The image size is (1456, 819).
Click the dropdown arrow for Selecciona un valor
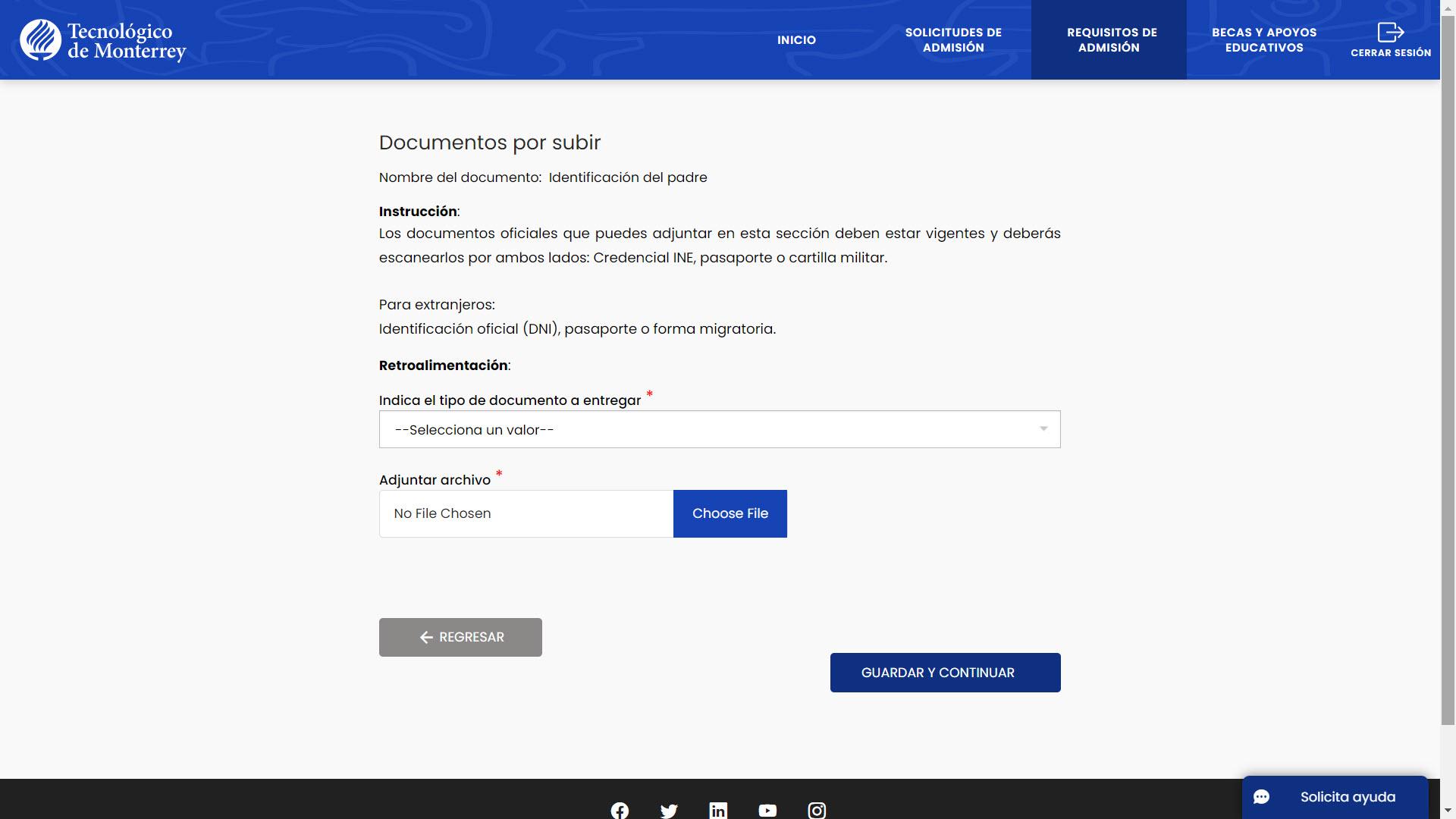[x=1043, y=429]
